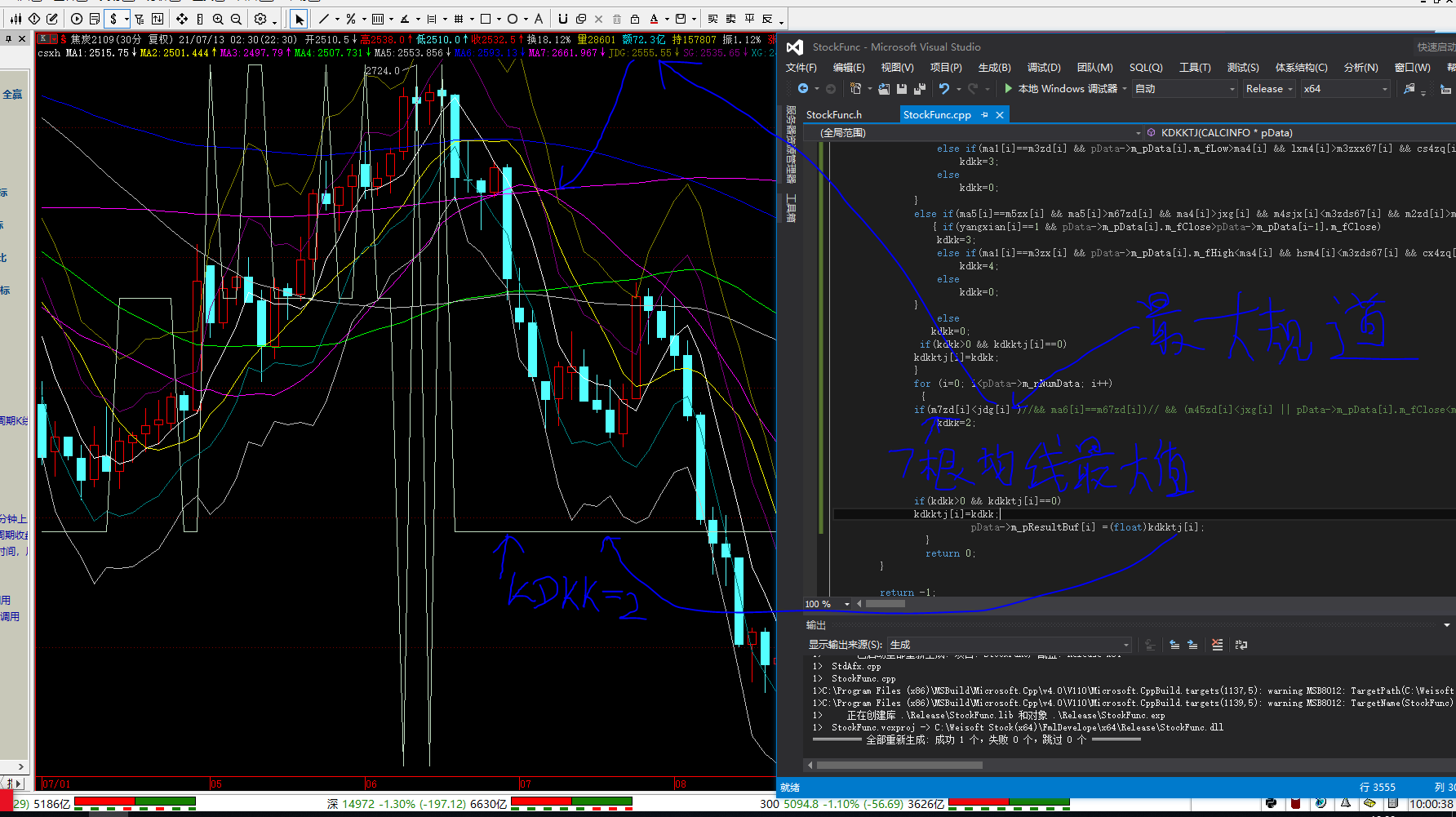Toggle the lock drawings icon
Viewport: 1456px width, 817px height.
pyautogui.click(x=635, y=19)
